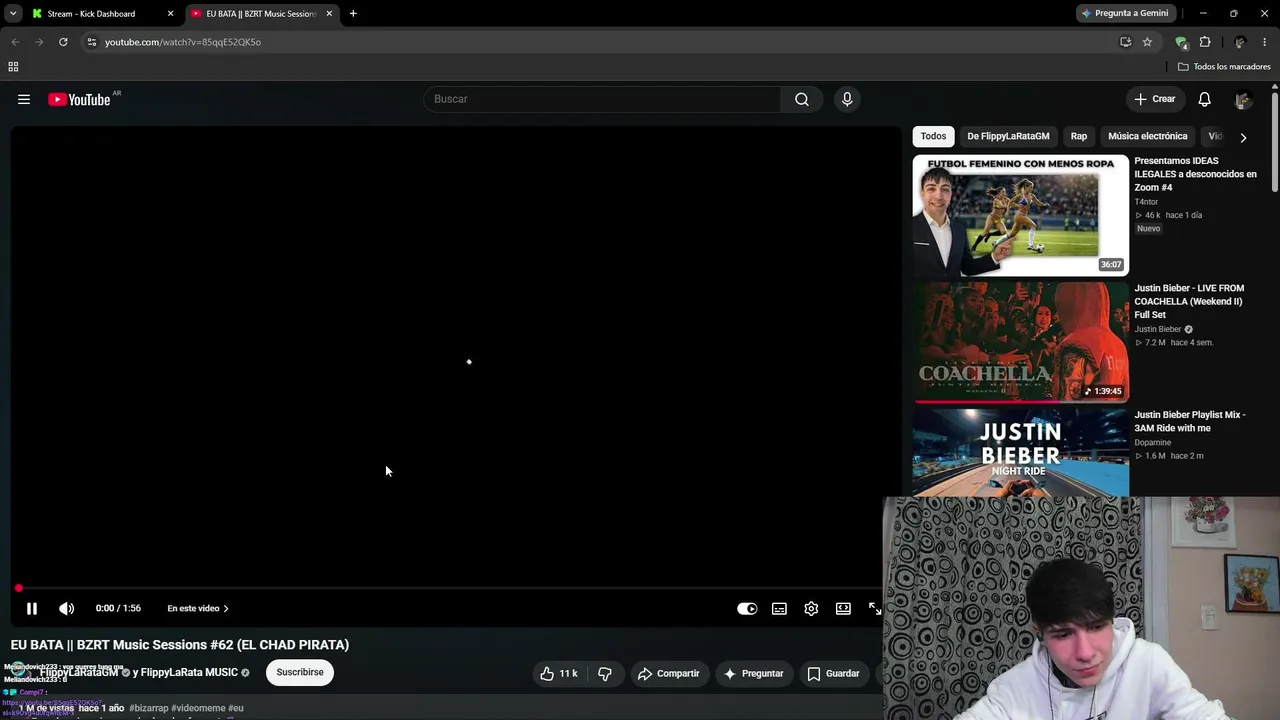This screenshot has width=1280, height=720.
Task: Open 'Todos los marcadores' folder
Action: pyautogui.click(x=1224, y=67)
